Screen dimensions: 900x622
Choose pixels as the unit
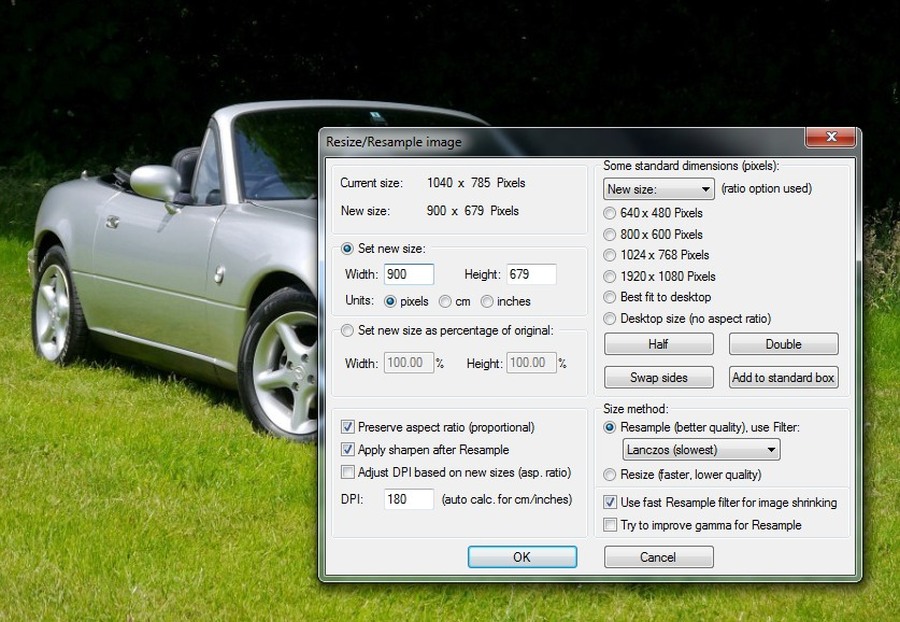pyautogui.click(x=390, y=301)
